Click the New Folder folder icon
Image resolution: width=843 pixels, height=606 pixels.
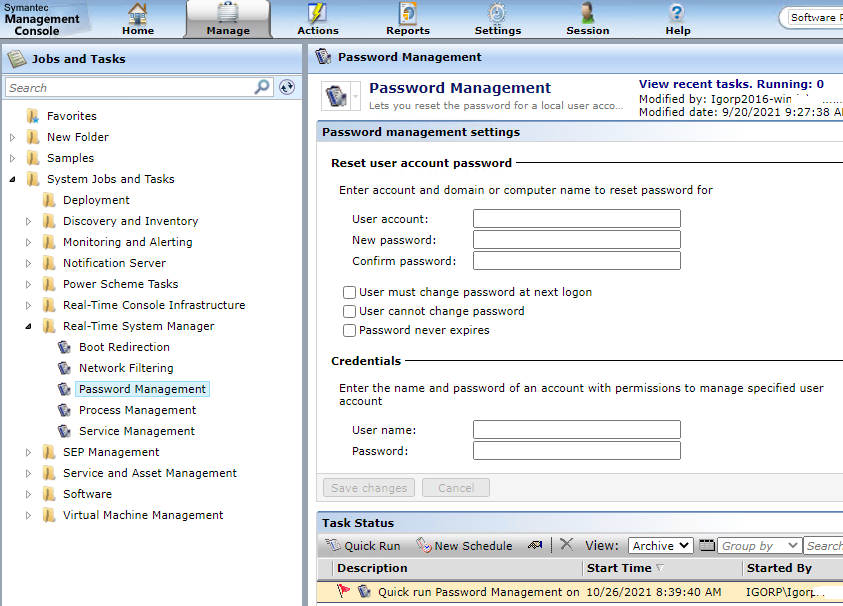point(33,137)
